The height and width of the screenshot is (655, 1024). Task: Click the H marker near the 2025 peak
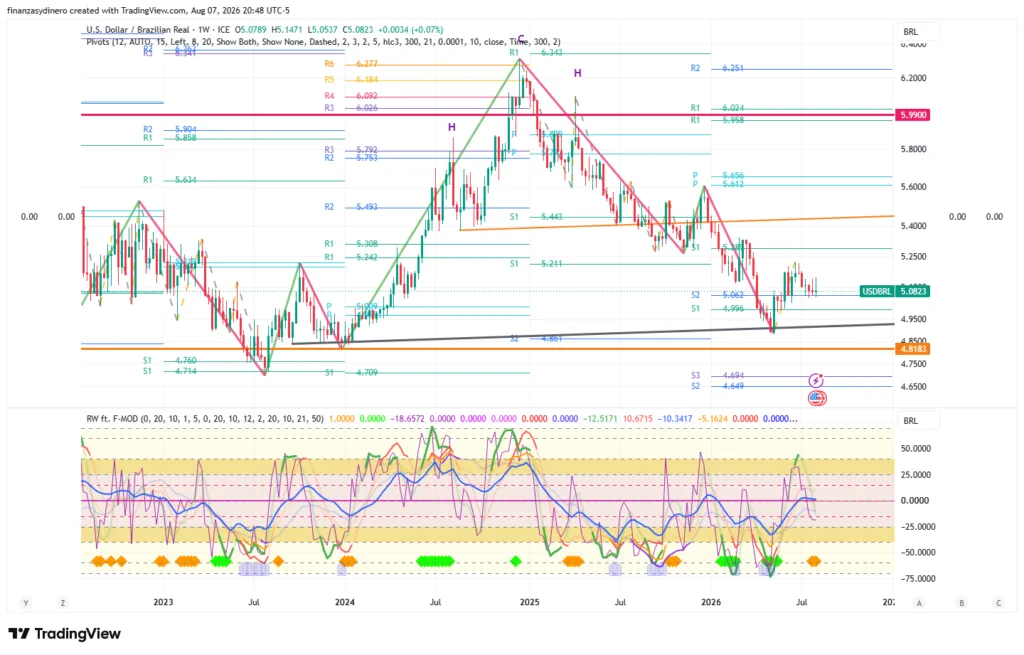click(x=577, y=73)
